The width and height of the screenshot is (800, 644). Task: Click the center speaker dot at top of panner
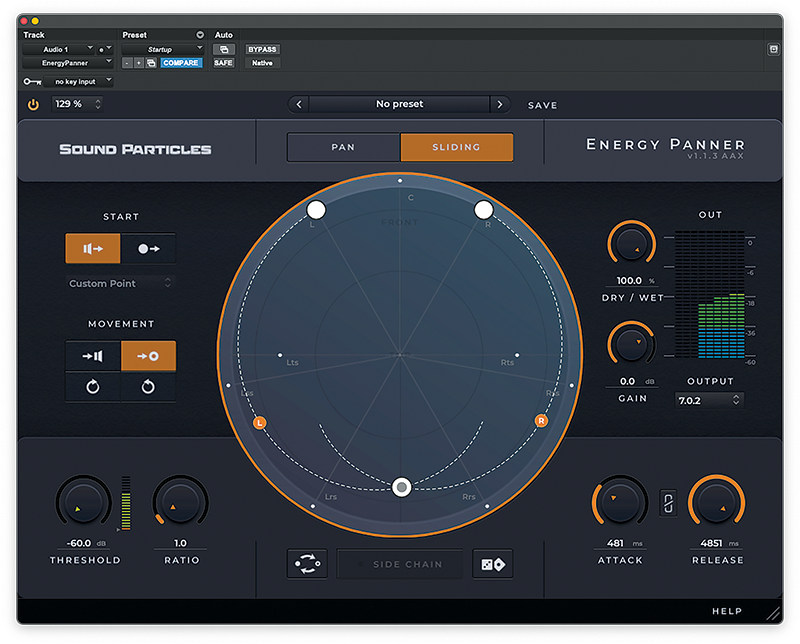[400, 181]
